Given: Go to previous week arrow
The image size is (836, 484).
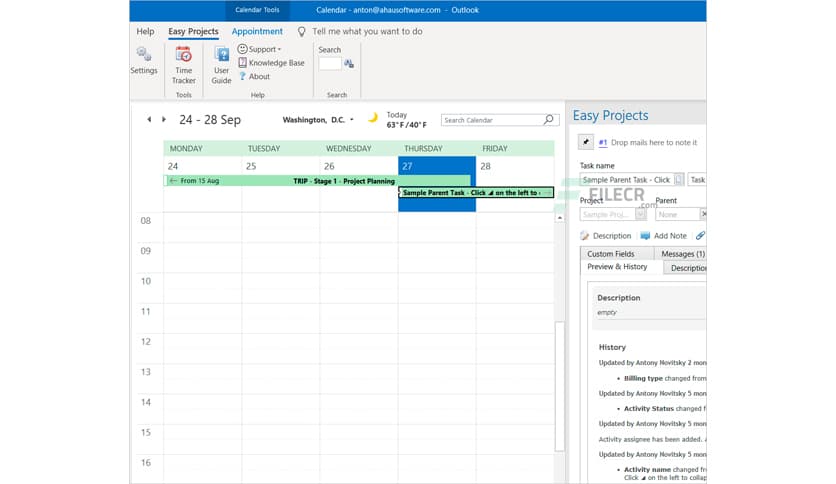Looking at the screenshot, I should pyautogui.click(x=149, y=119).
